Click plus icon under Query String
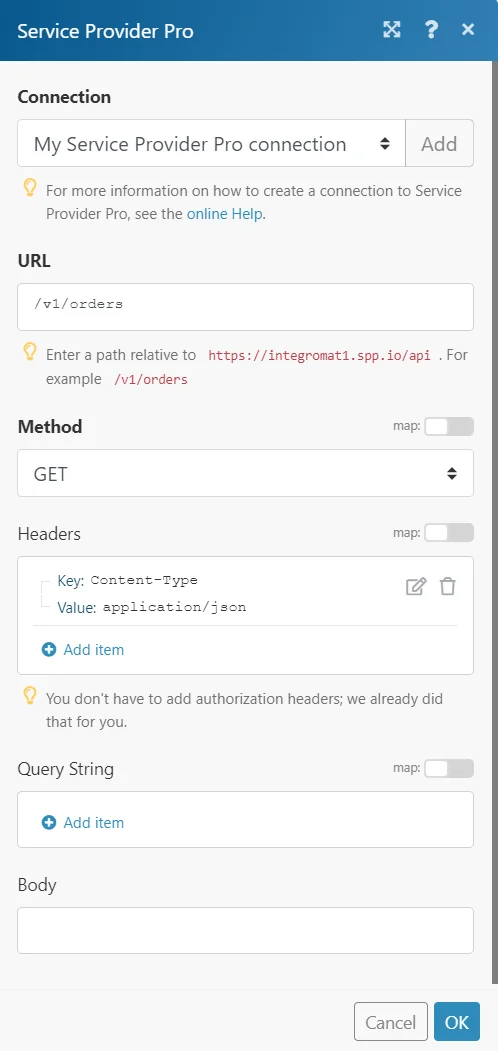This screenshot has width=498, height=1051. click(49, 822)
